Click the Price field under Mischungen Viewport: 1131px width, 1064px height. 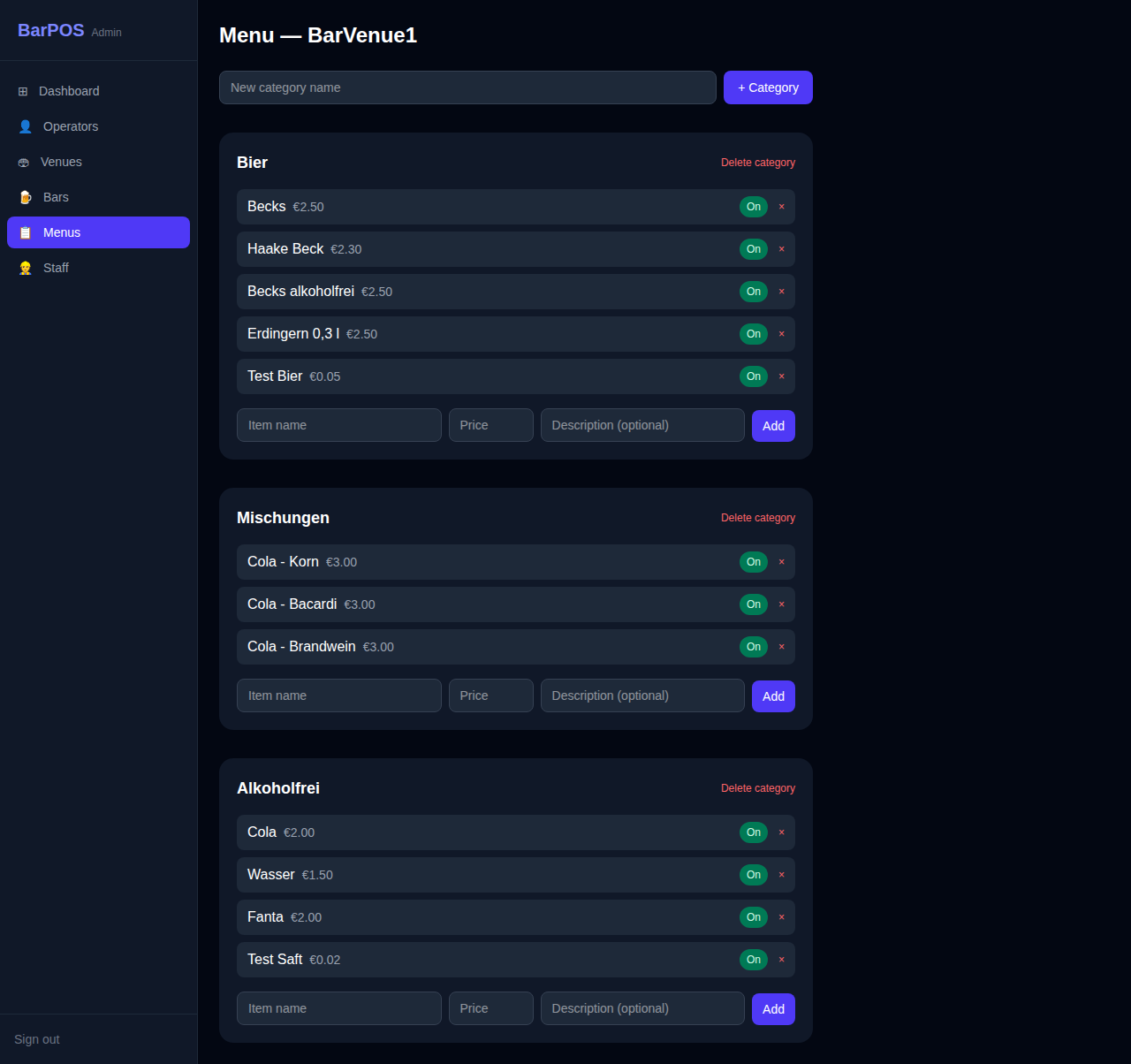490,695
